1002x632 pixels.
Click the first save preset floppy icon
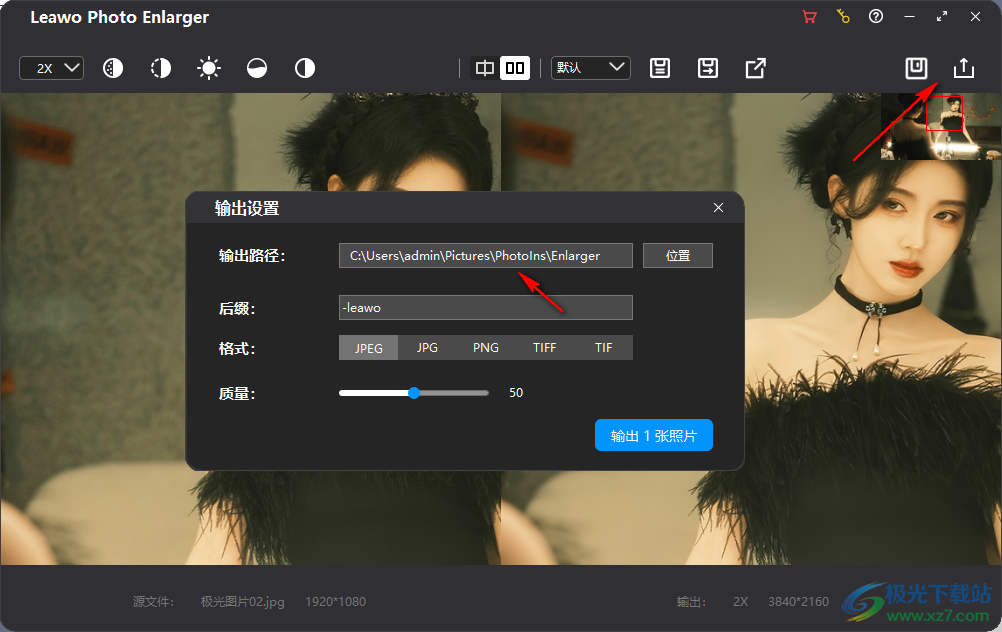(x=660, y=68)
